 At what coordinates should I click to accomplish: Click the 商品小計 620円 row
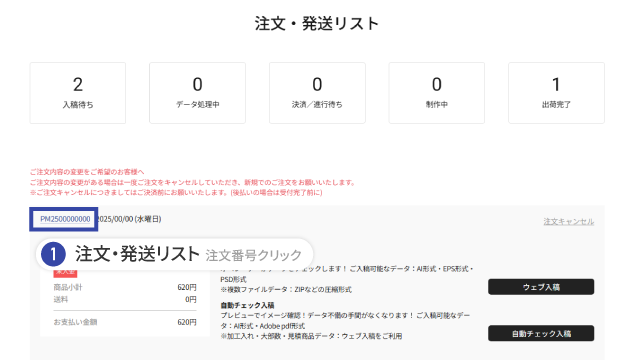[x=125, y=288]
